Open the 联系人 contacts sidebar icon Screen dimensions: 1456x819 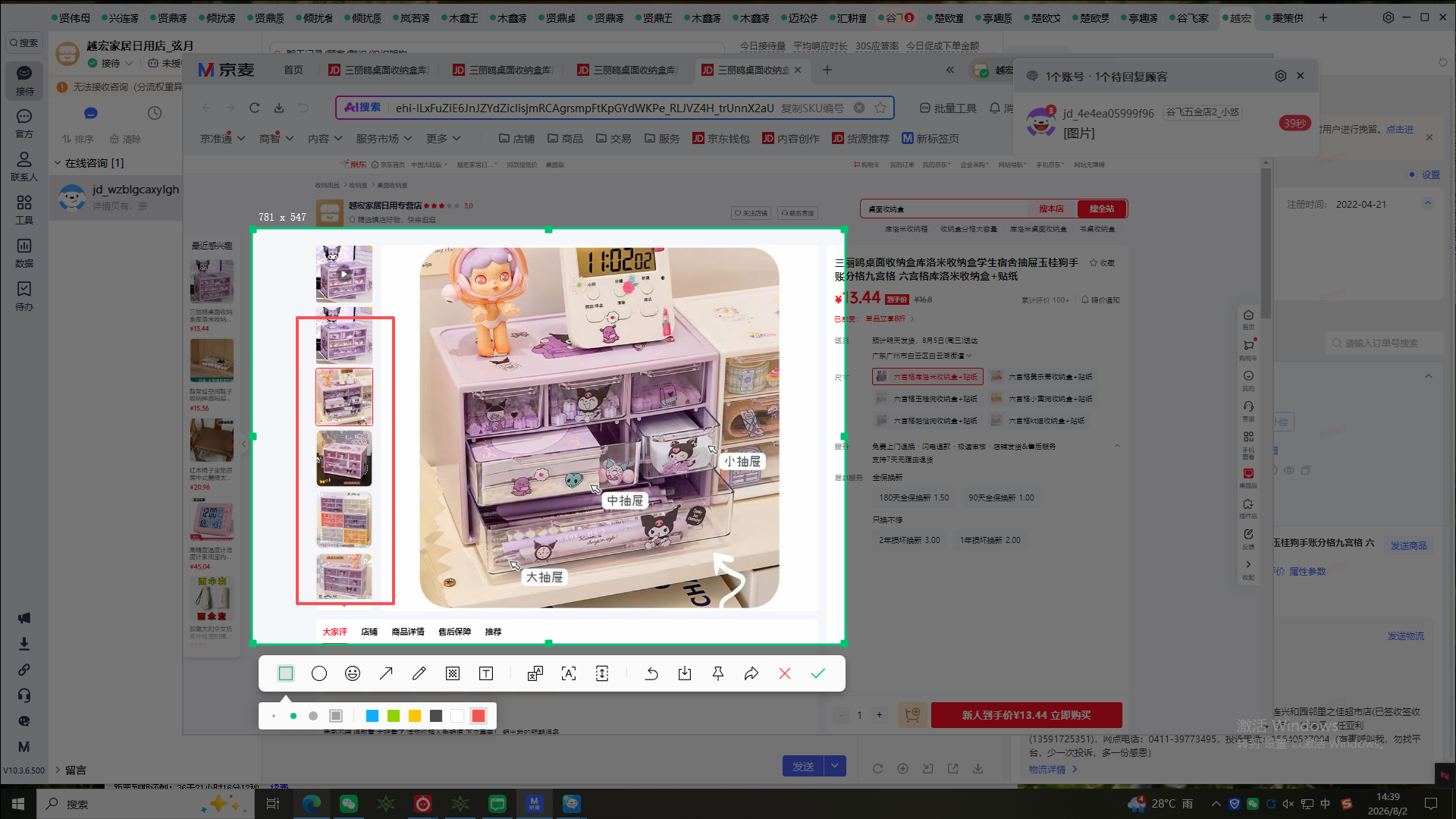pos(24,167)
